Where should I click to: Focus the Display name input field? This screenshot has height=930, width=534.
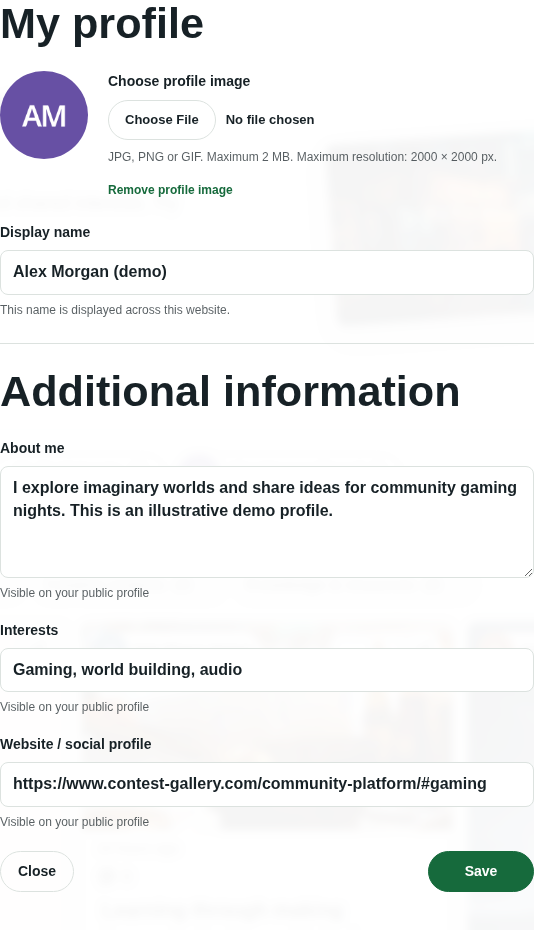point(267,272)
